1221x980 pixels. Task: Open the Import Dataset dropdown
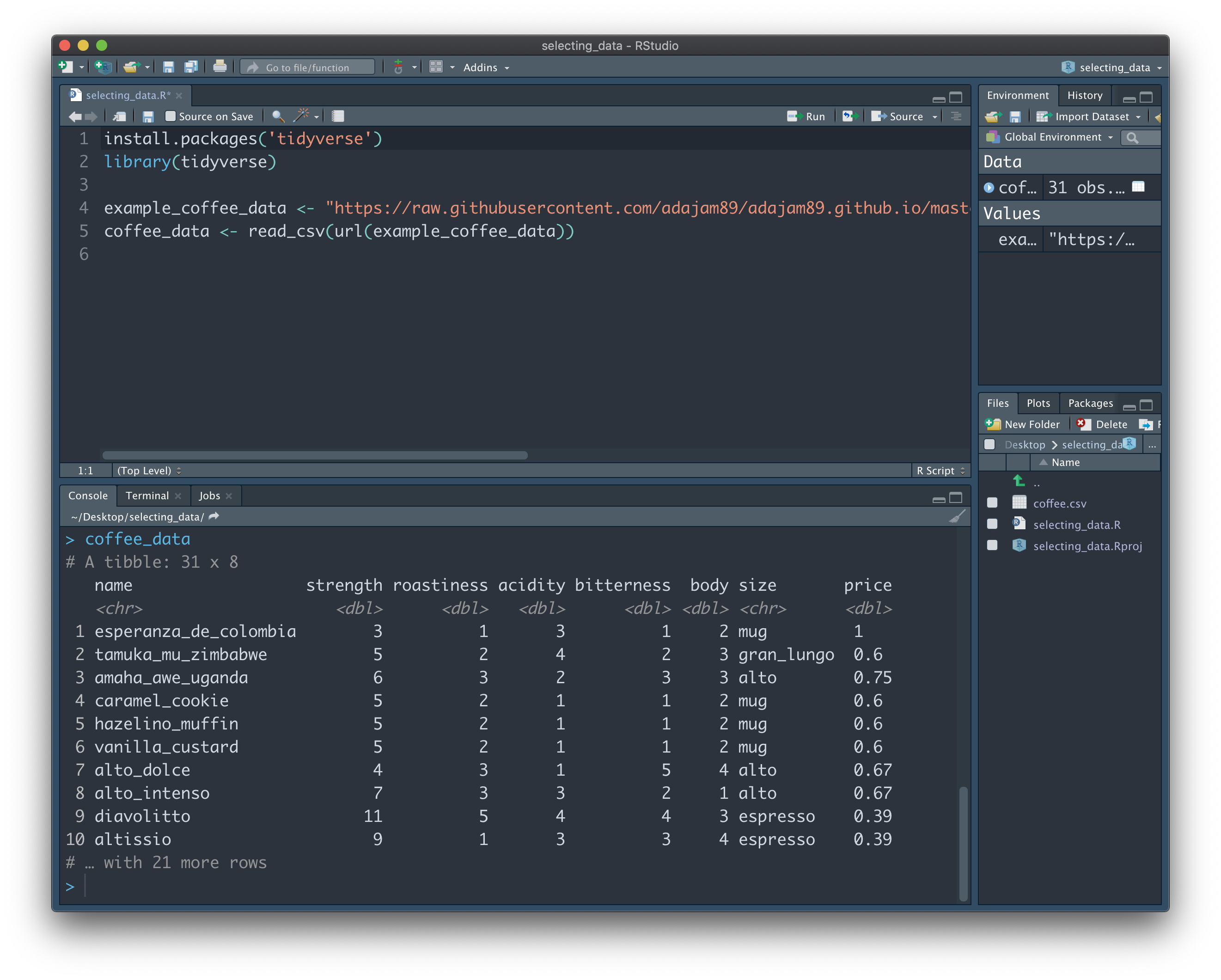click(1088, 116)
